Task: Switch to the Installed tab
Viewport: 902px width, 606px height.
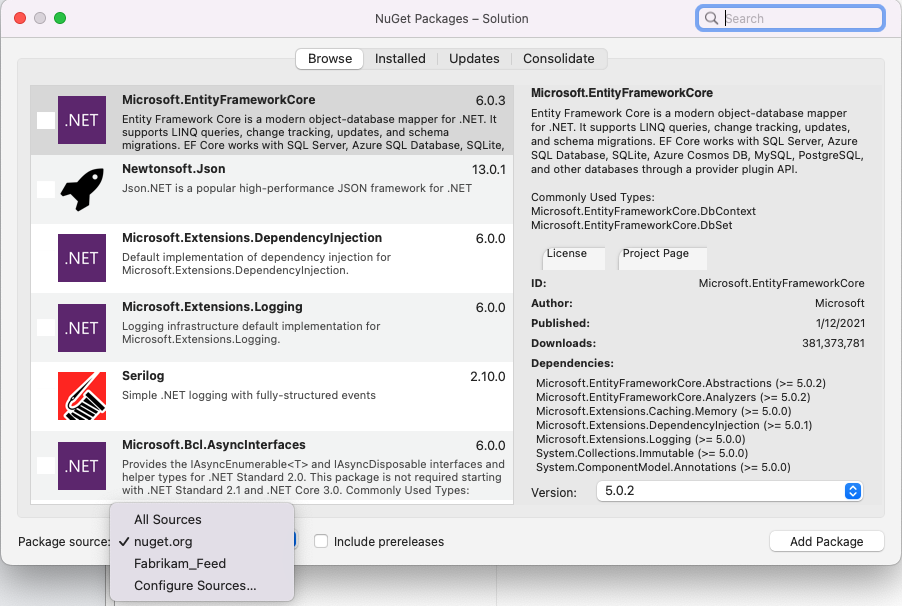Action: [x=400, y=58]
